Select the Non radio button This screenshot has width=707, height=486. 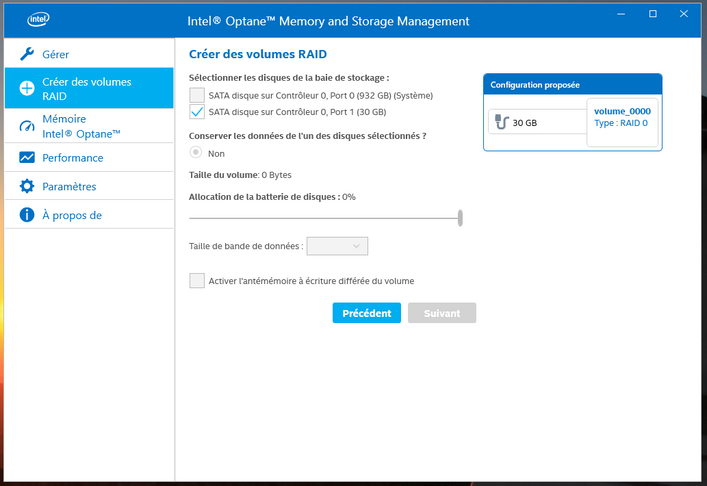pyautogui.click(x=197, y=154)
